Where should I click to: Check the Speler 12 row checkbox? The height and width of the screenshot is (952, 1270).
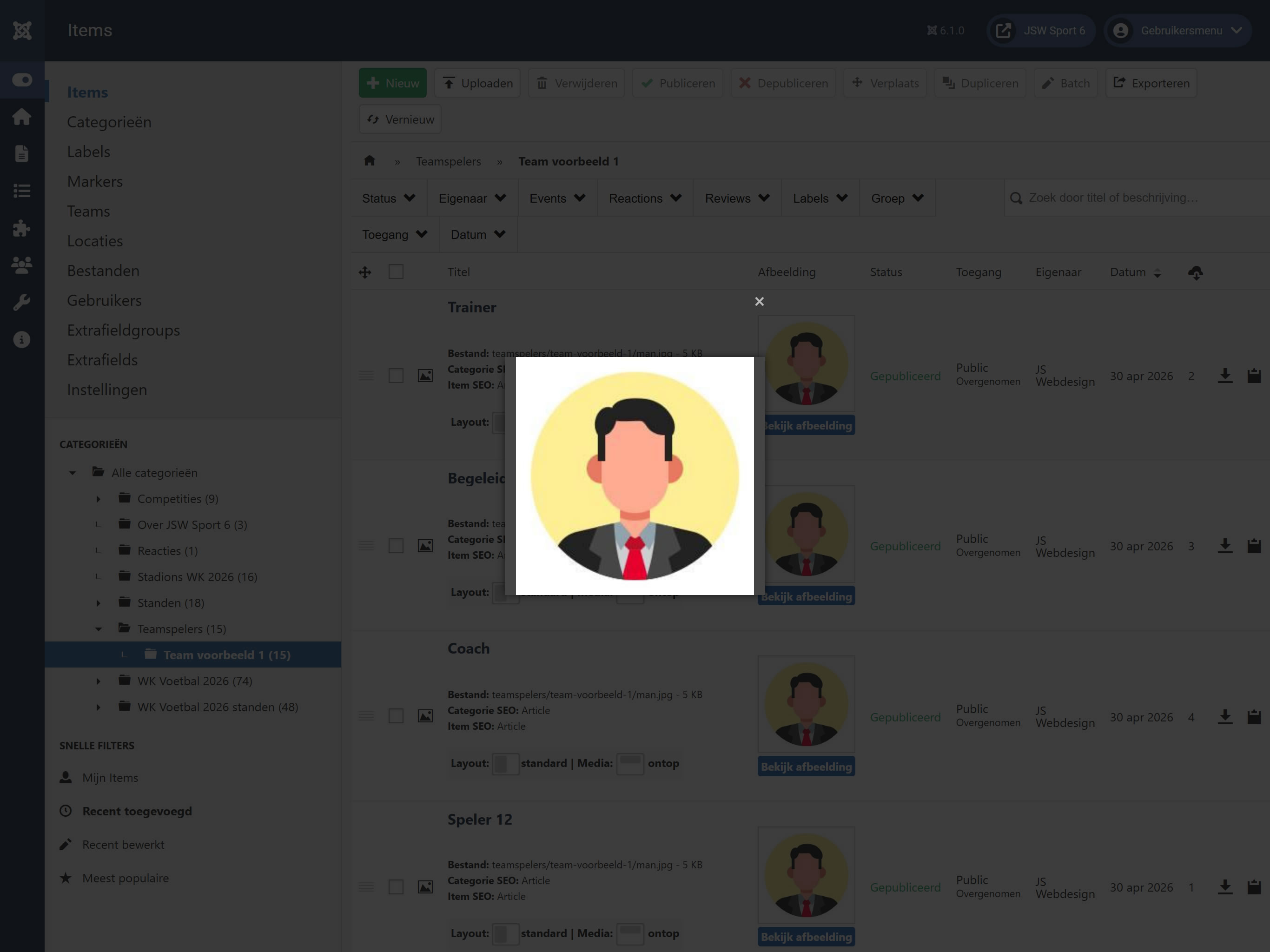point(396,886)
